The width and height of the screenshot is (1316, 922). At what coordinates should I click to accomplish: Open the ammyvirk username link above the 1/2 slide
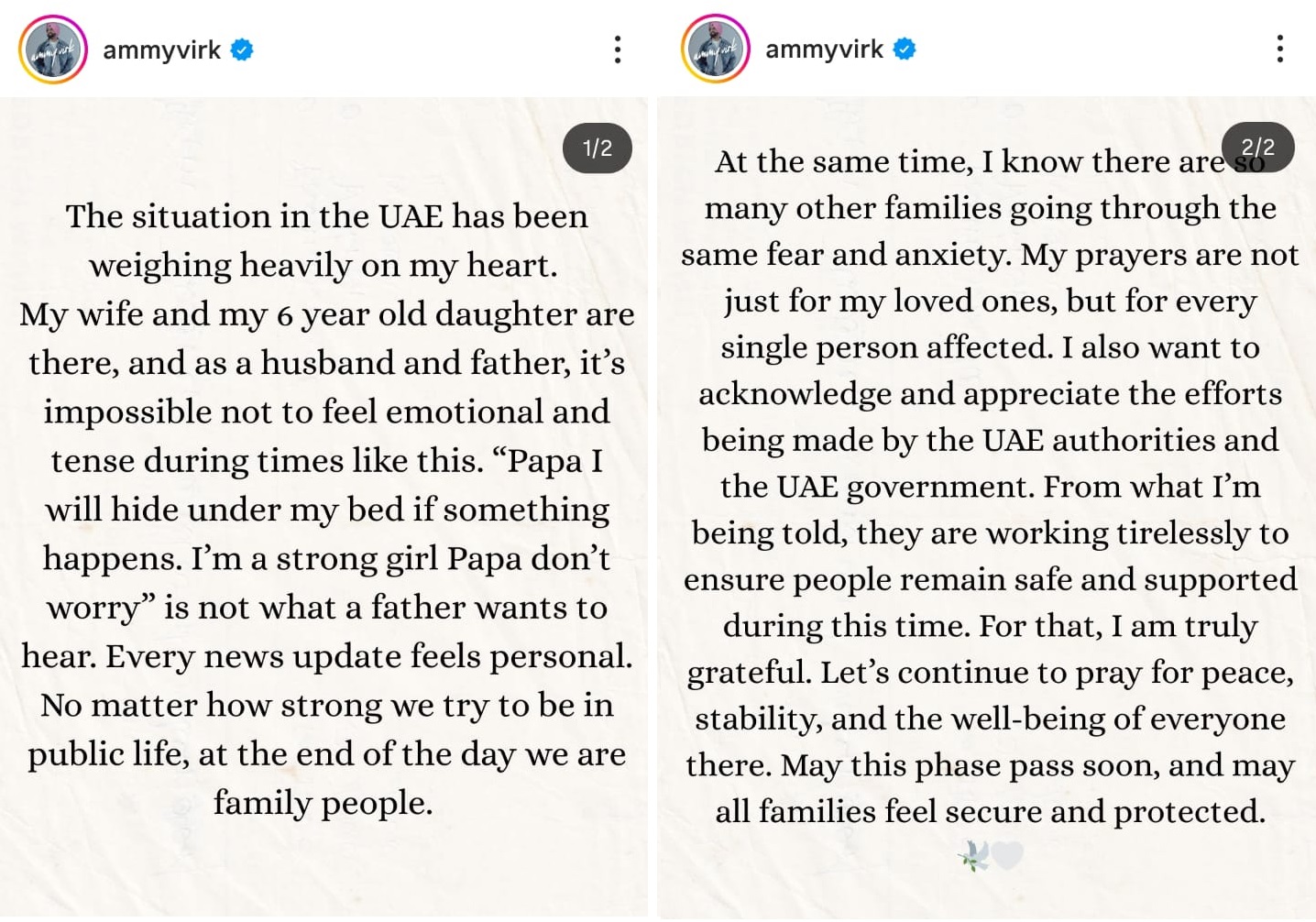(161, 49)
